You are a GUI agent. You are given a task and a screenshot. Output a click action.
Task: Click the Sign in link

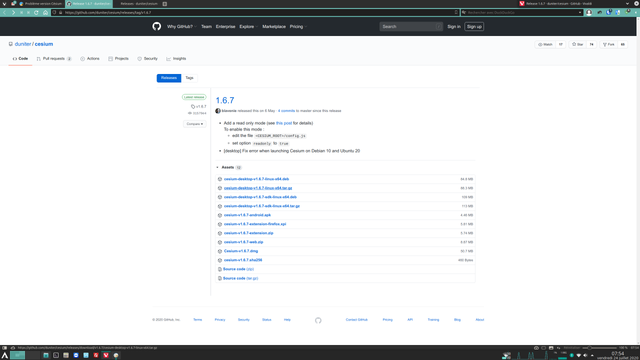(x=454, y=27)
